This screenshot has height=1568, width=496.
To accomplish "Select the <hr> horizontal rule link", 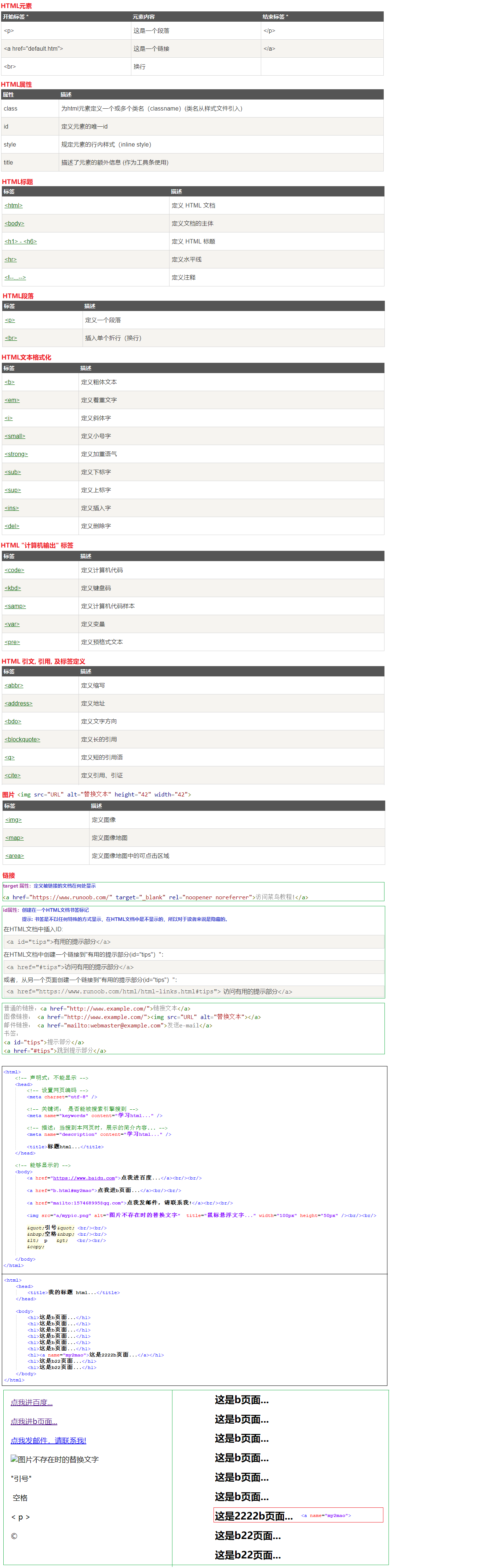I will click(x=11, y=259).
